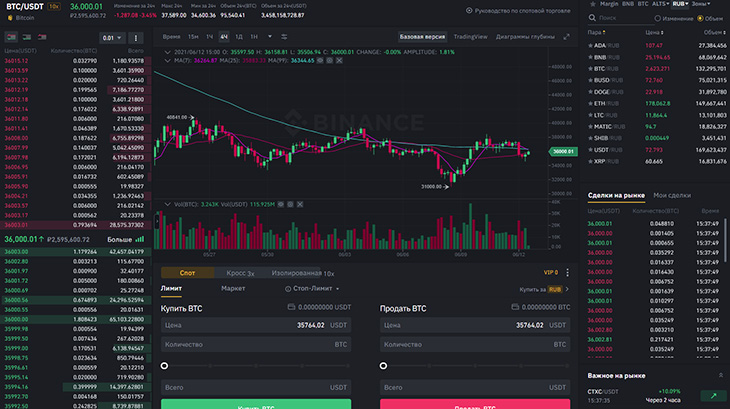This screenshot has height=409, width=730.
Task: Open the 0.01 price grouping dropdown
Action: [112, 38]
